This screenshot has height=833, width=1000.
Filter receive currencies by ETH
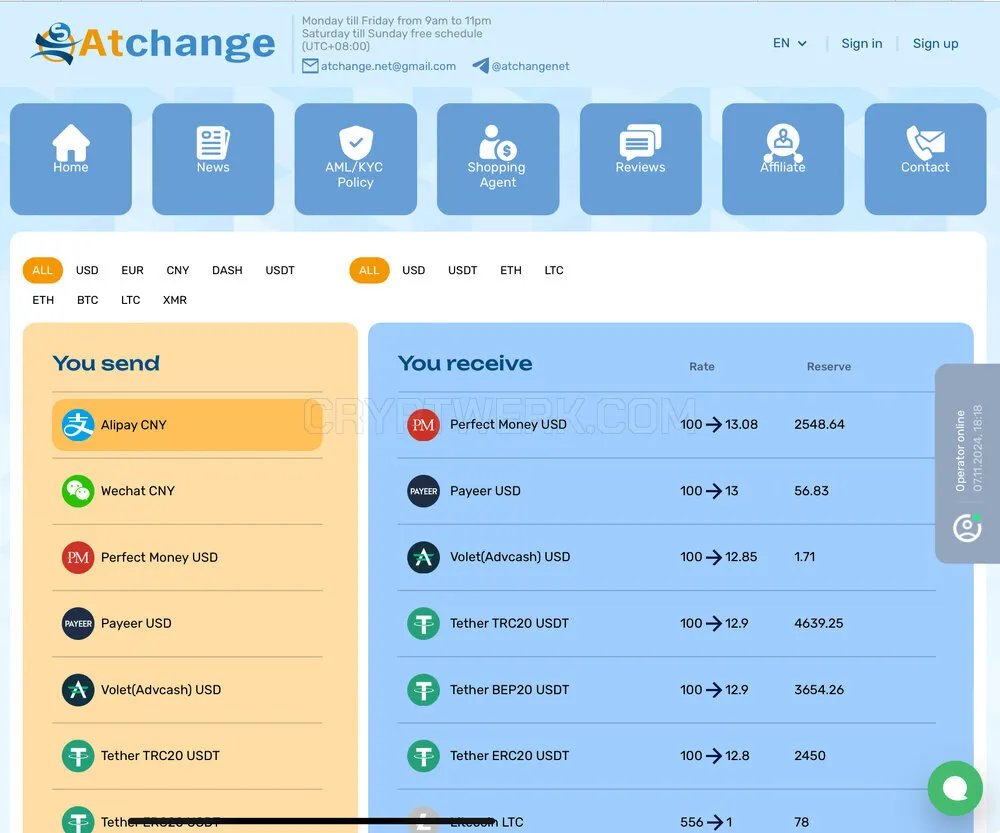click(511, 270)
